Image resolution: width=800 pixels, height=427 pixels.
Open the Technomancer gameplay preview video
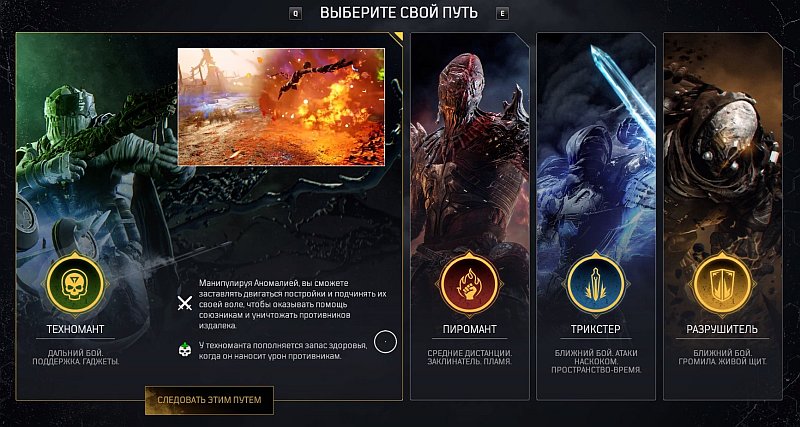tap(281, 107)
